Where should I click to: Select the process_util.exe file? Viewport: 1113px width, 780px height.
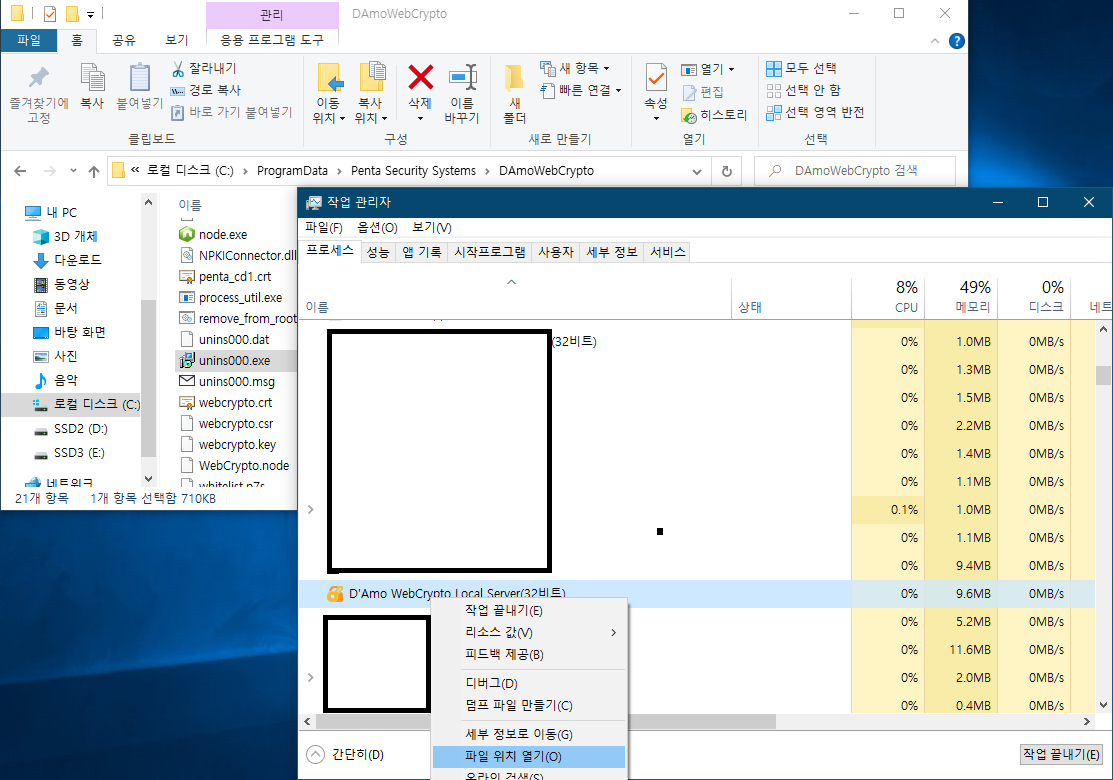[x=240, y=297]
